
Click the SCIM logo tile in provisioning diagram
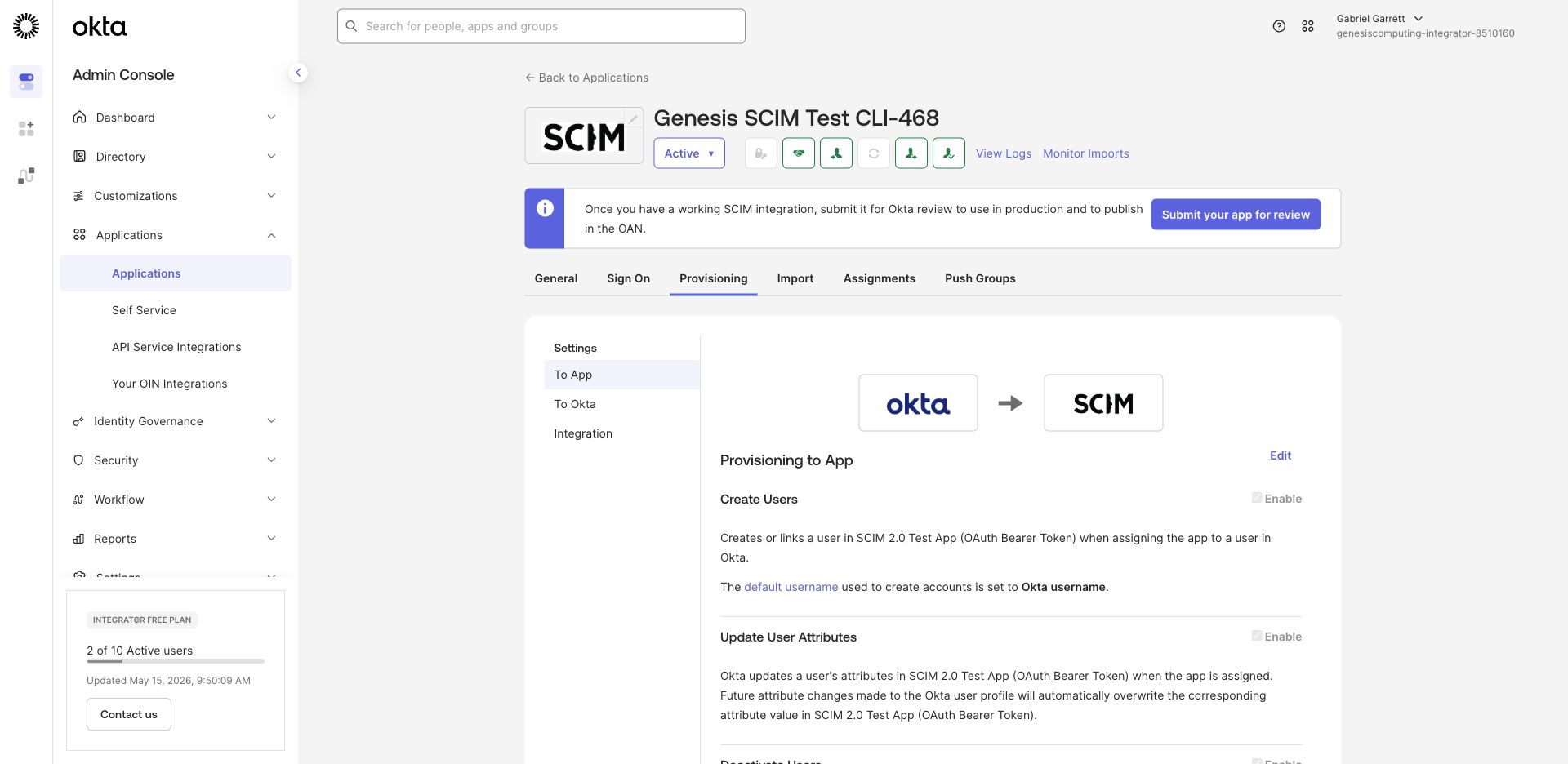[x=1103, y=403]
